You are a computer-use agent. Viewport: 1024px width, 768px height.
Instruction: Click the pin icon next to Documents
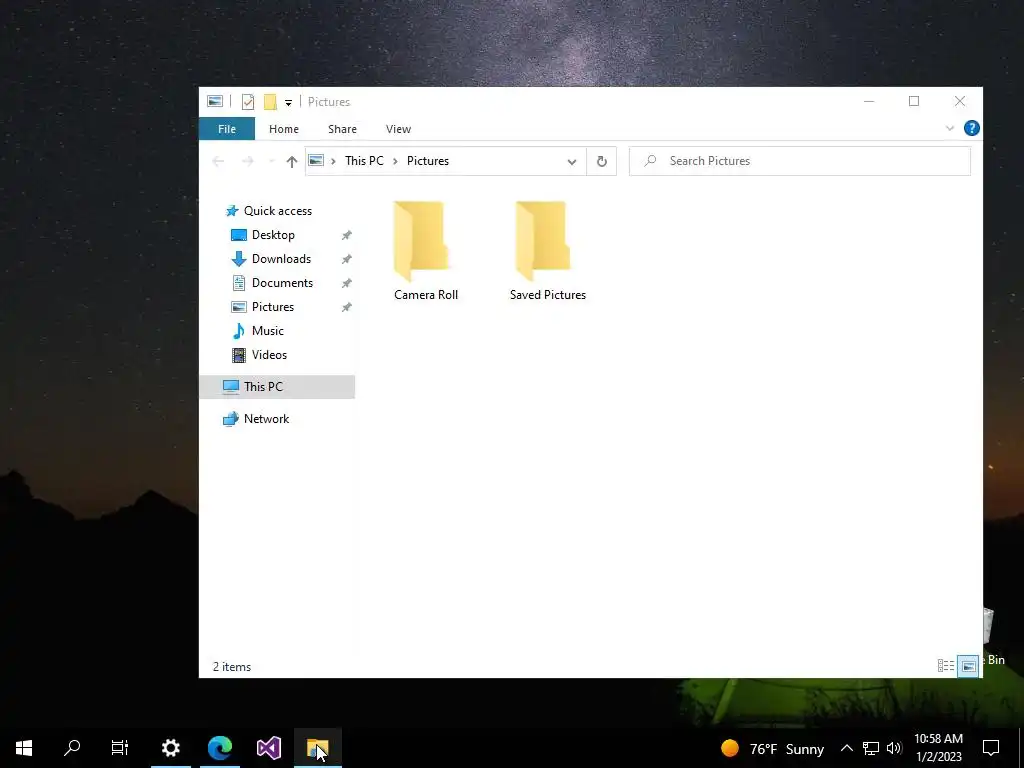[346, 283]
